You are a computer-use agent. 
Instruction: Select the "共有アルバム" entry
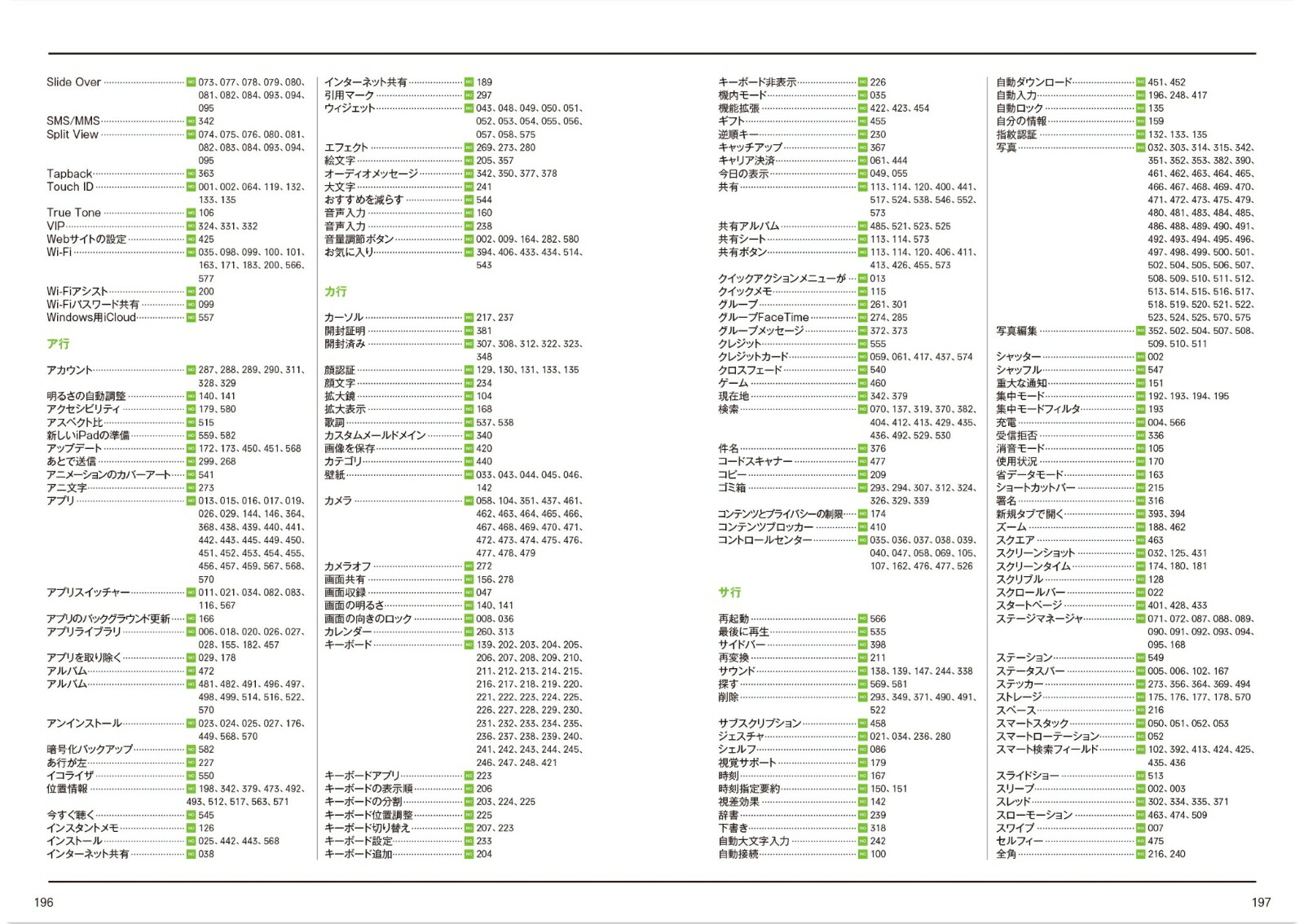[749, 227]
